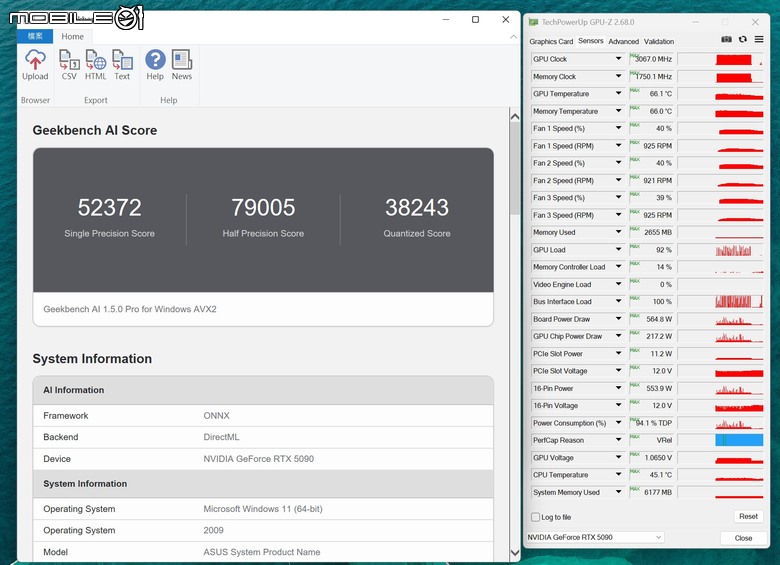The image size is (780, 565).
Task: Click the Geekbench vertical scrollbar thumb
Action: click(x=515, y=170)
